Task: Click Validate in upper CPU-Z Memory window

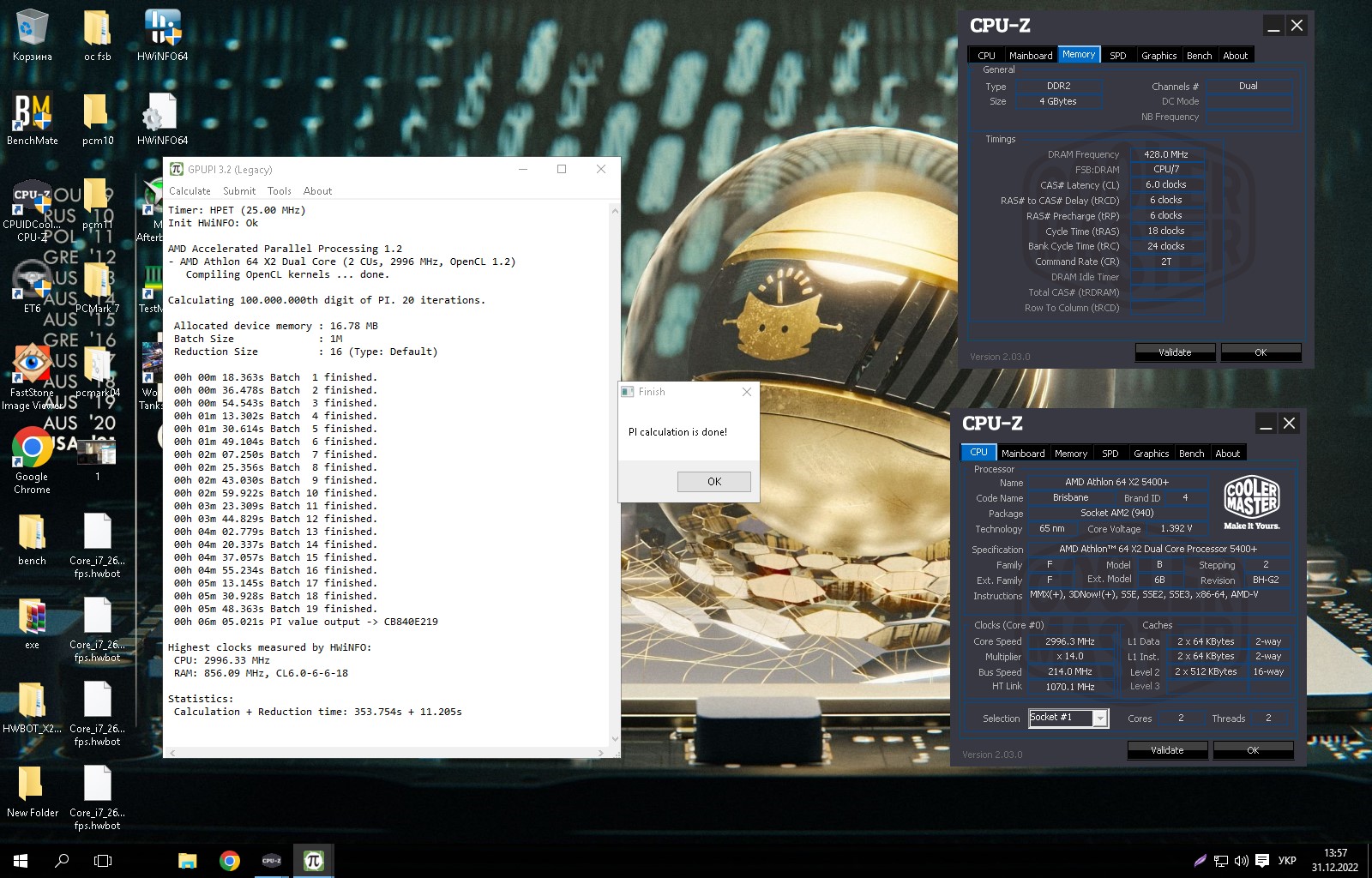Action: point(1175,352)
